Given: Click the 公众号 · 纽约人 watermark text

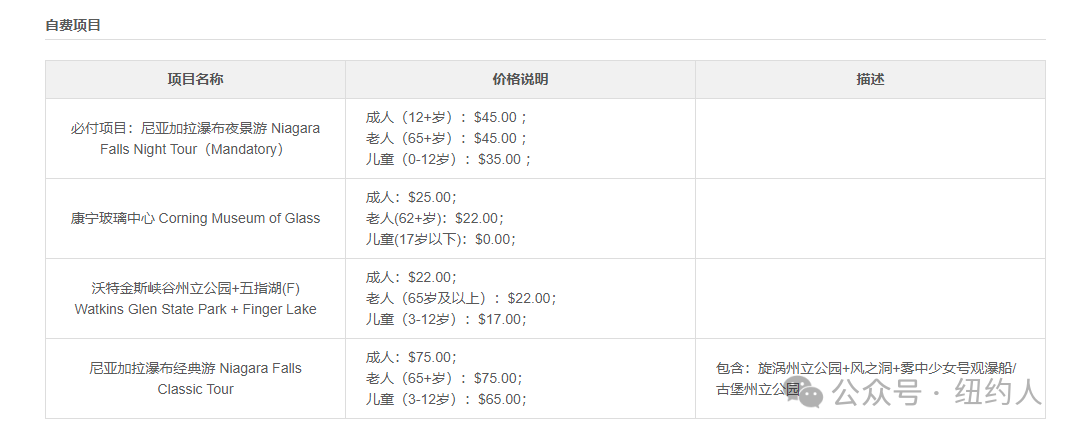Looking at the screenshot, I should point(937,394).
